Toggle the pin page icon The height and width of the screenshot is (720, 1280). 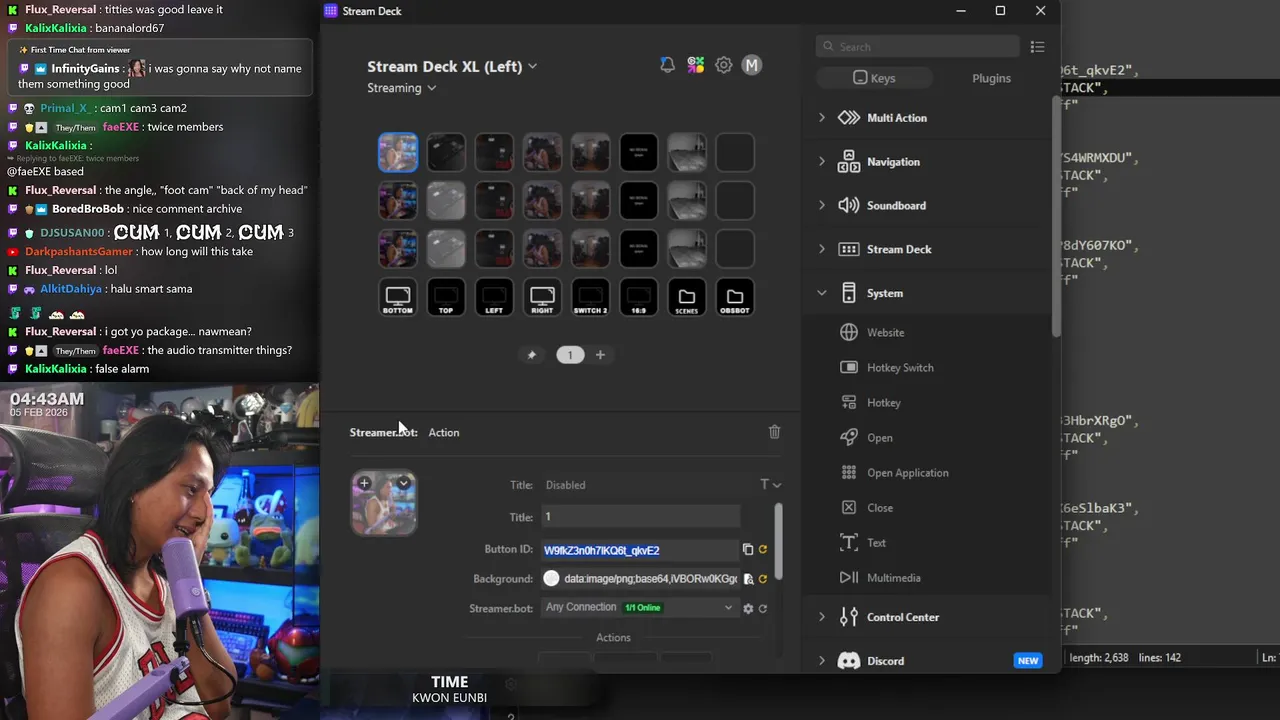532,355
